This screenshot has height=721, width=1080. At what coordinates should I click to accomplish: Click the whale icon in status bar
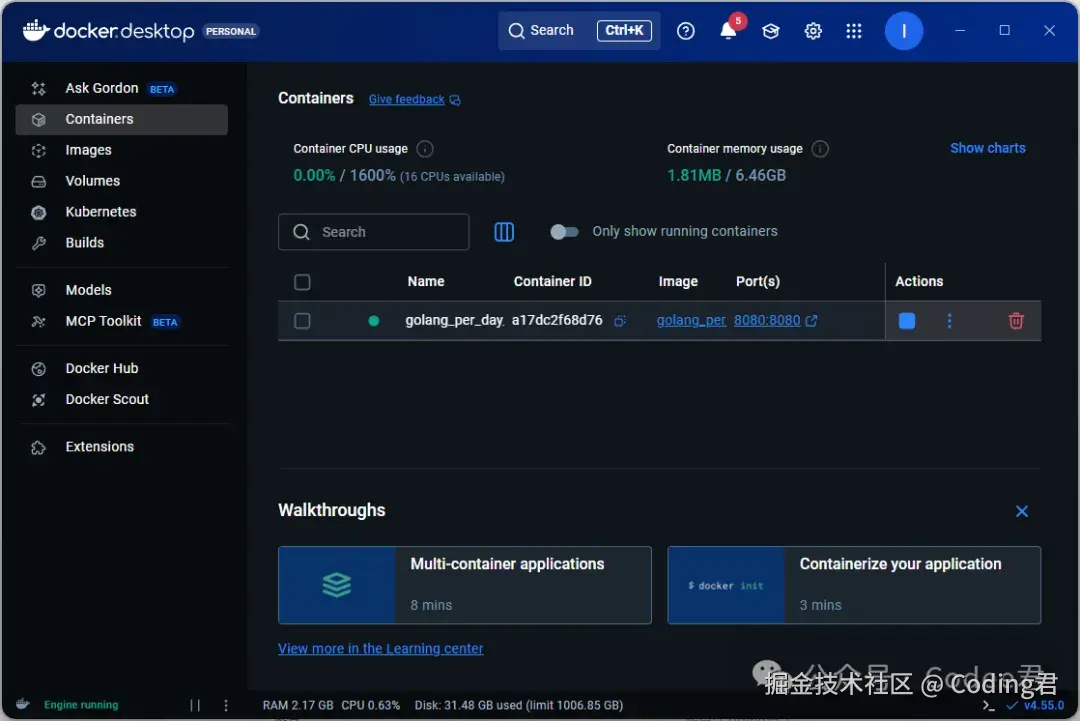23,704
